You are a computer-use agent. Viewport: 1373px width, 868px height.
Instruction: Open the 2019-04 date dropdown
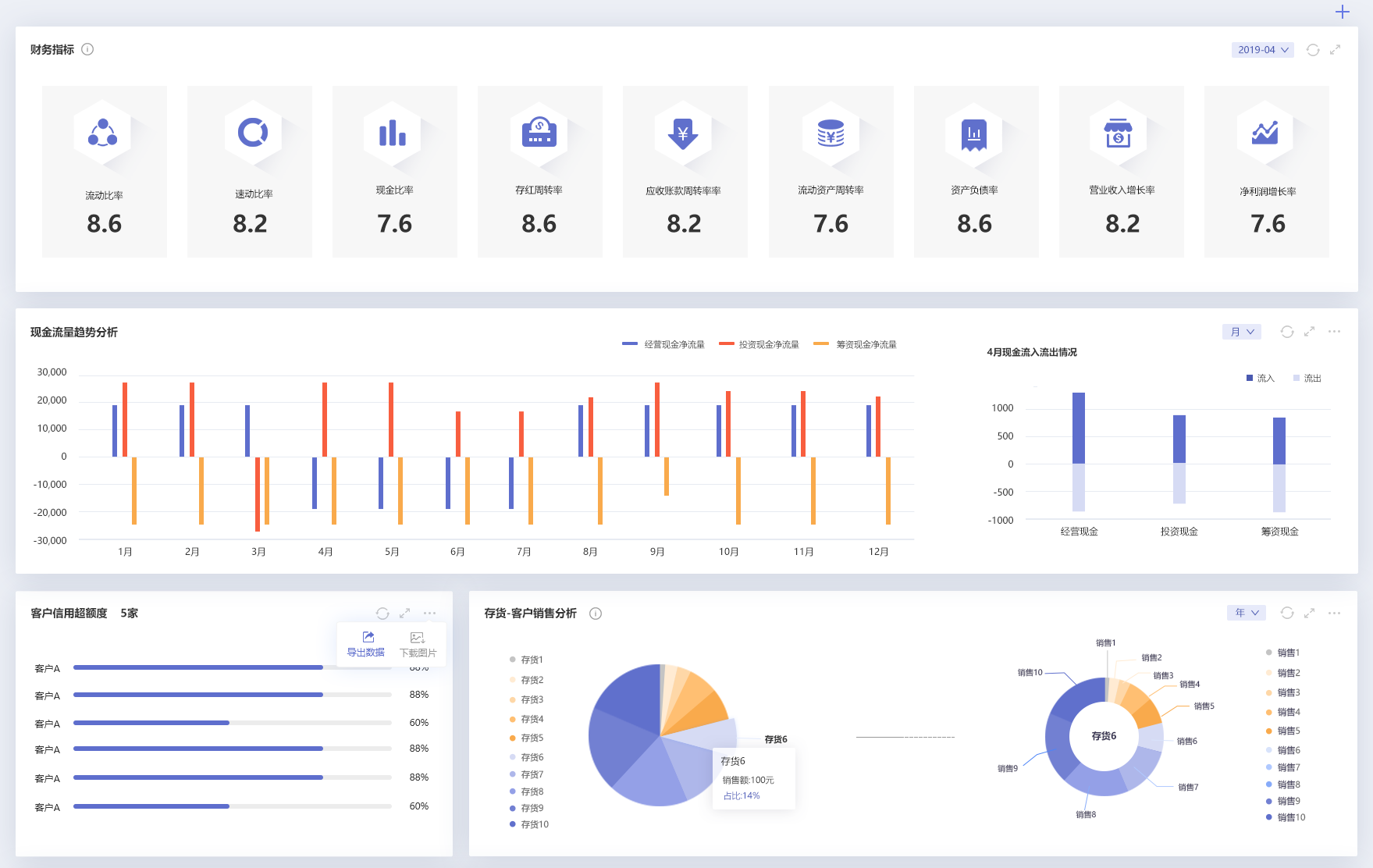[x=1262, y=50]
